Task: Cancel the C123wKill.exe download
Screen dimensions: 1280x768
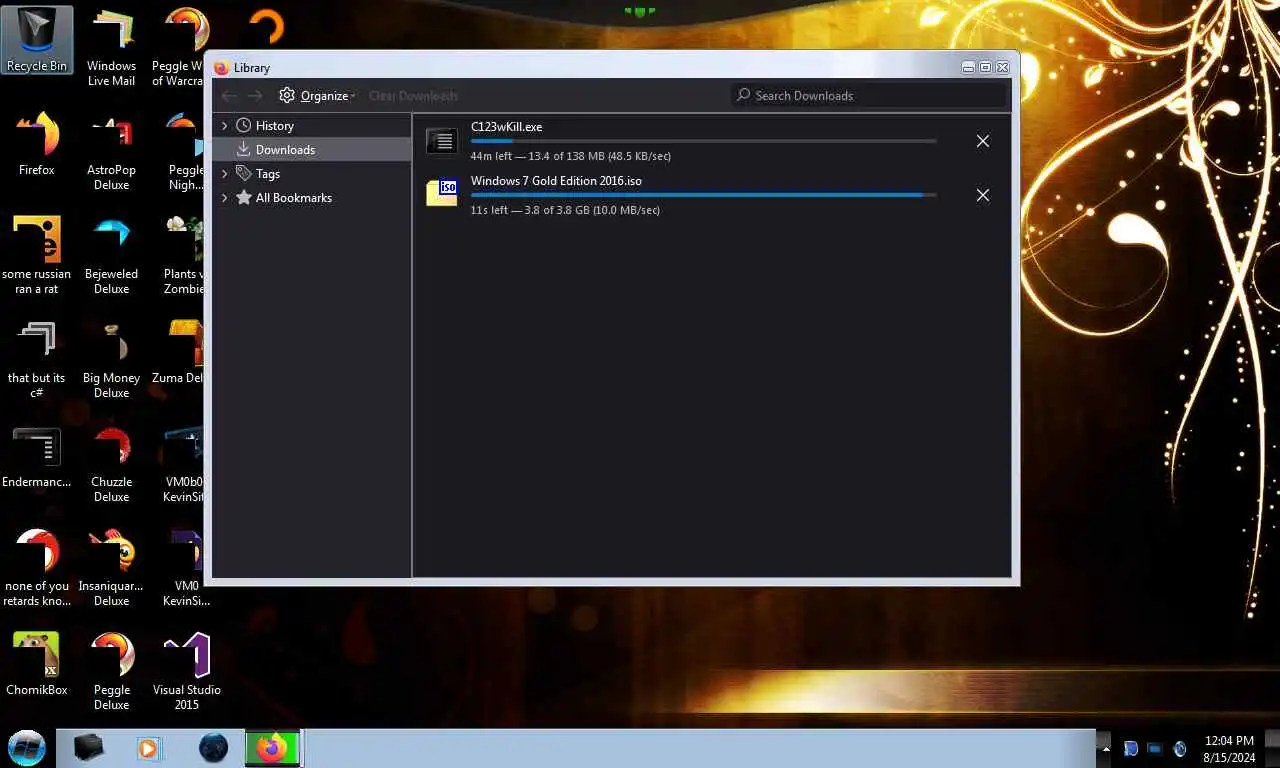Action: (x=983, y=141)
